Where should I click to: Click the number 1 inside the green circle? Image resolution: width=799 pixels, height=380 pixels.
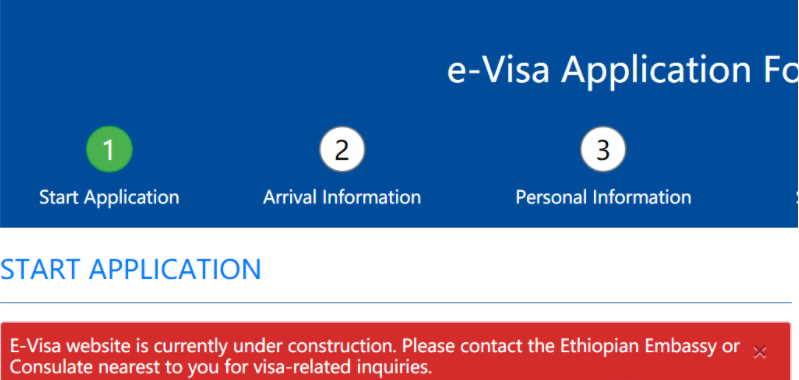(x=109, y=150)
